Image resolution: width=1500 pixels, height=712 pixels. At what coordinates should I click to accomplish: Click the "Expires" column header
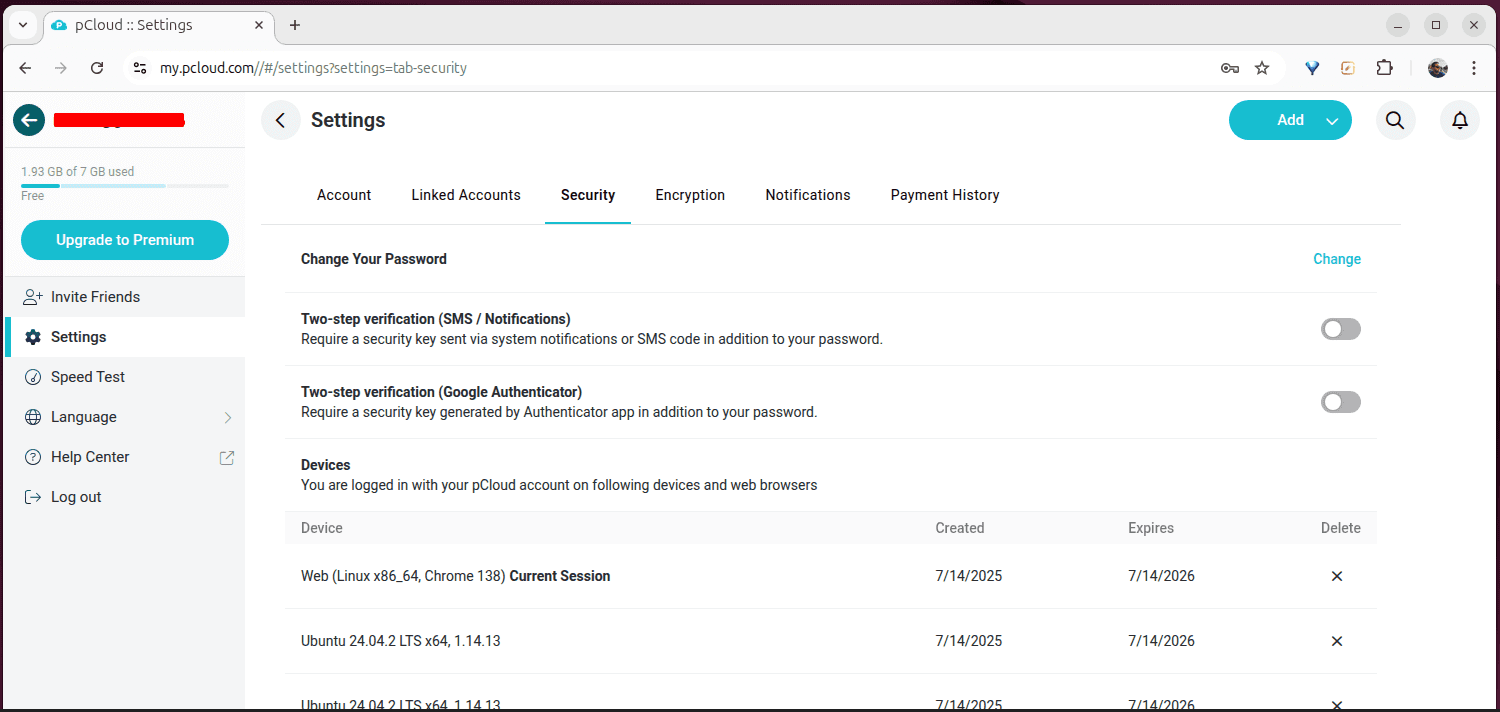click(x=1151, y=528)
